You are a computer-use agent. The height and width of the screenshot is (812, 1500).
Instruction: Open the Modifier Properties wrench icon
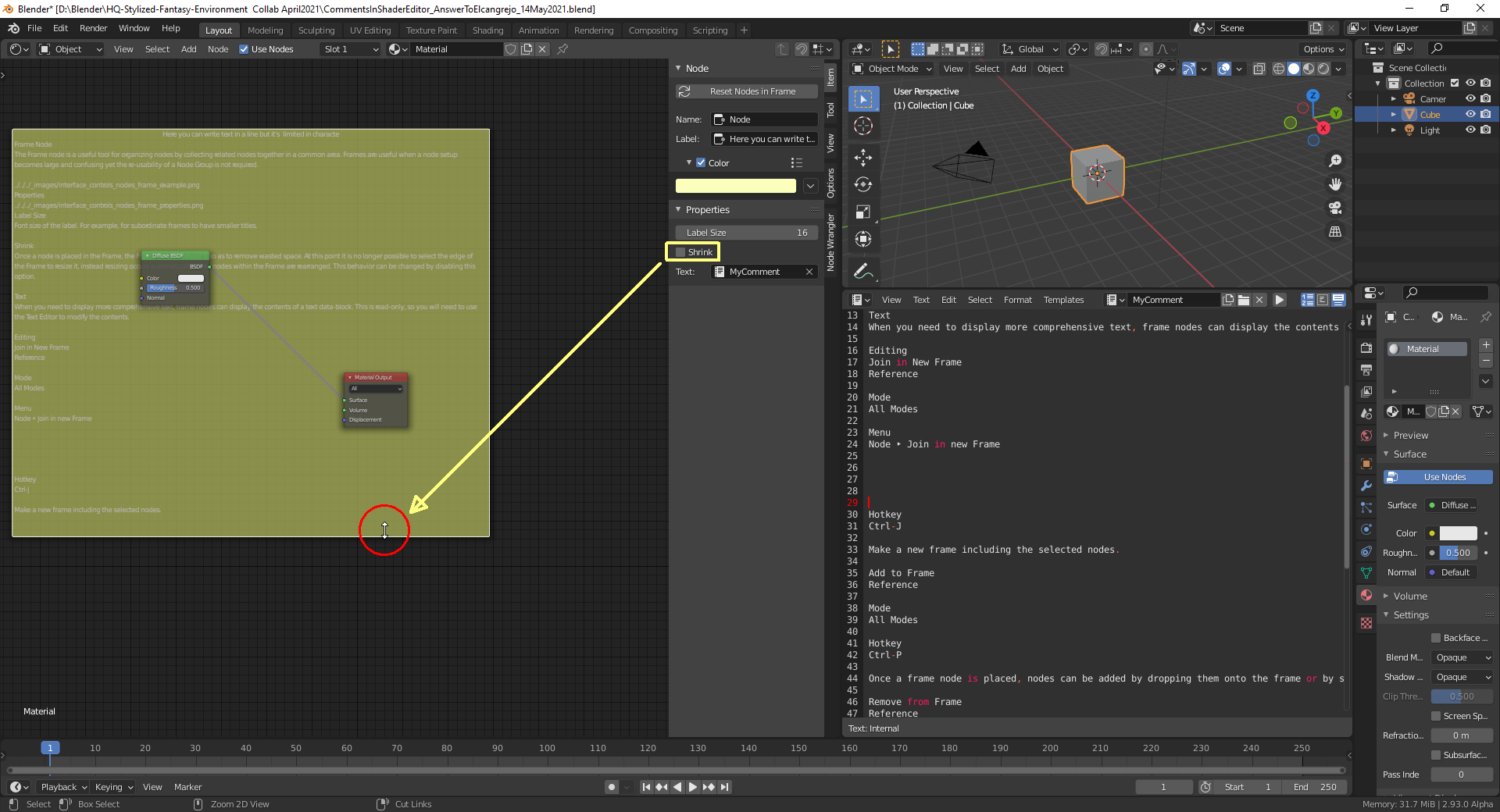1366,486
